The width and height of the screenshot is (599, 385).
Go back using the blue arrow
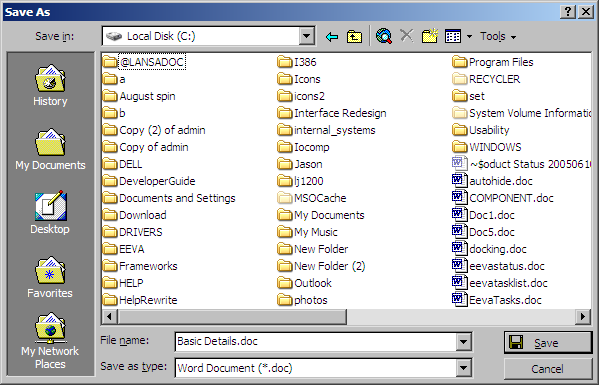click(x=332, y=37)
